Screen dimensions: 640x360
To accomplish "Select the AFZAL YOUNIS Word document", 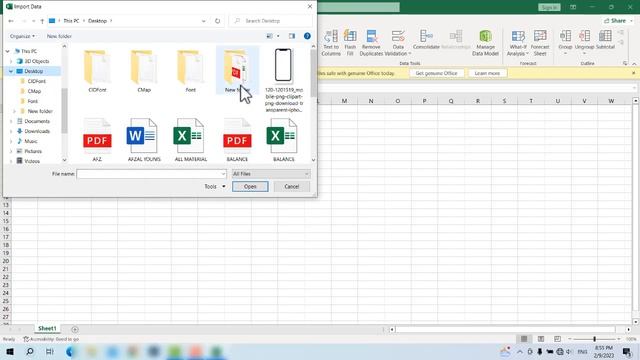I will (144, 140).
